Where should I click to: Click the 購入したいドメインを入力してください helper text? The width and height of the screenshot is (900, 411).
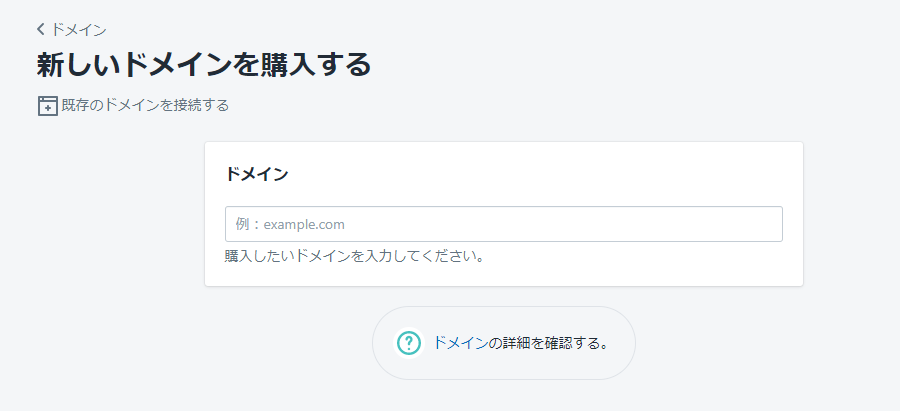point(354,256)
